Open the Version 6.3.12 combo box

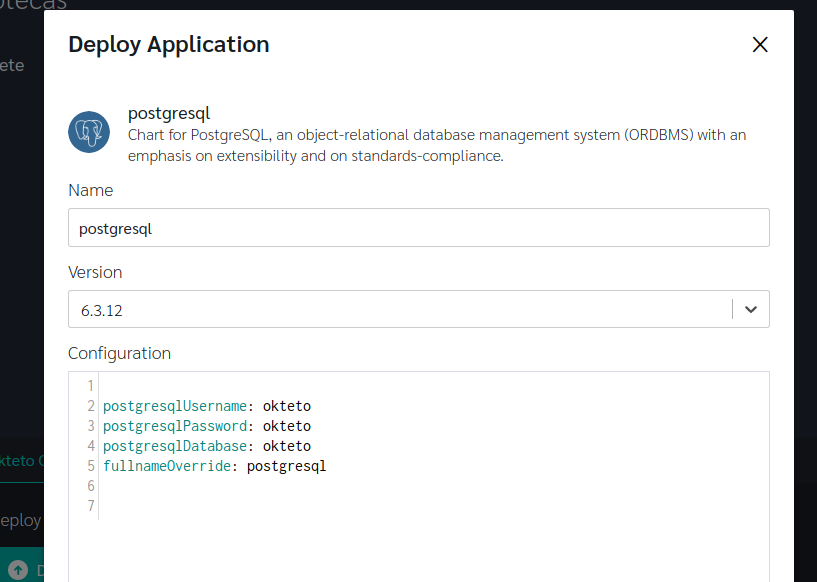point(400,310)
